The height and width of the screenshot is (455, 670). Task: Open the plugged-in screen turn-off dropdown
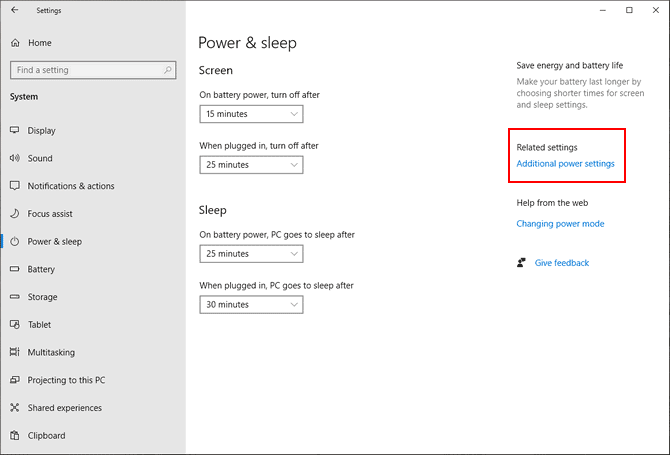pyautogui.click(x=251, y=165)
